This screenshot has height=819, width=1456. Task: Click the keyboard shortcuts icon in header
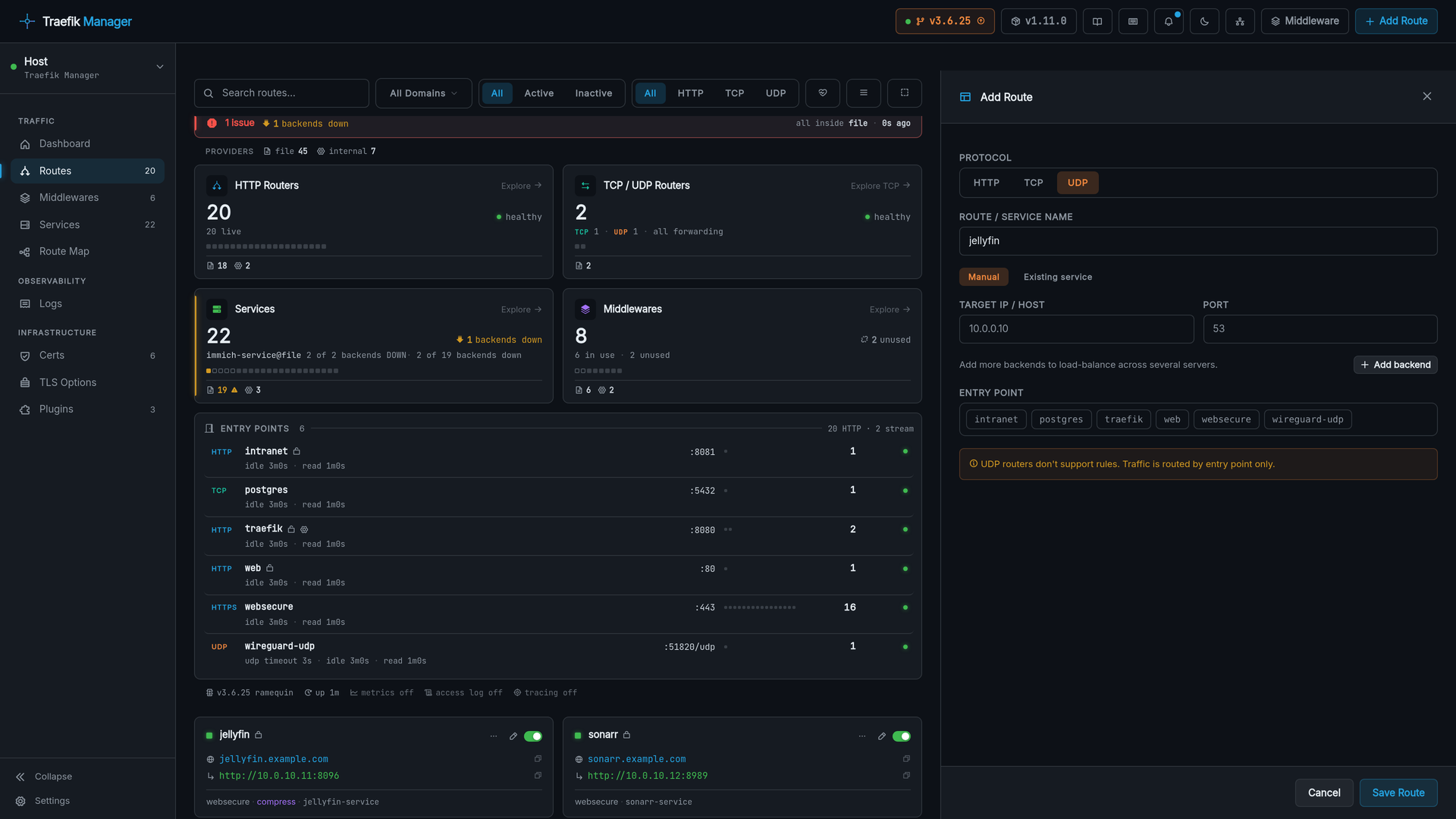pos(1133,21)
